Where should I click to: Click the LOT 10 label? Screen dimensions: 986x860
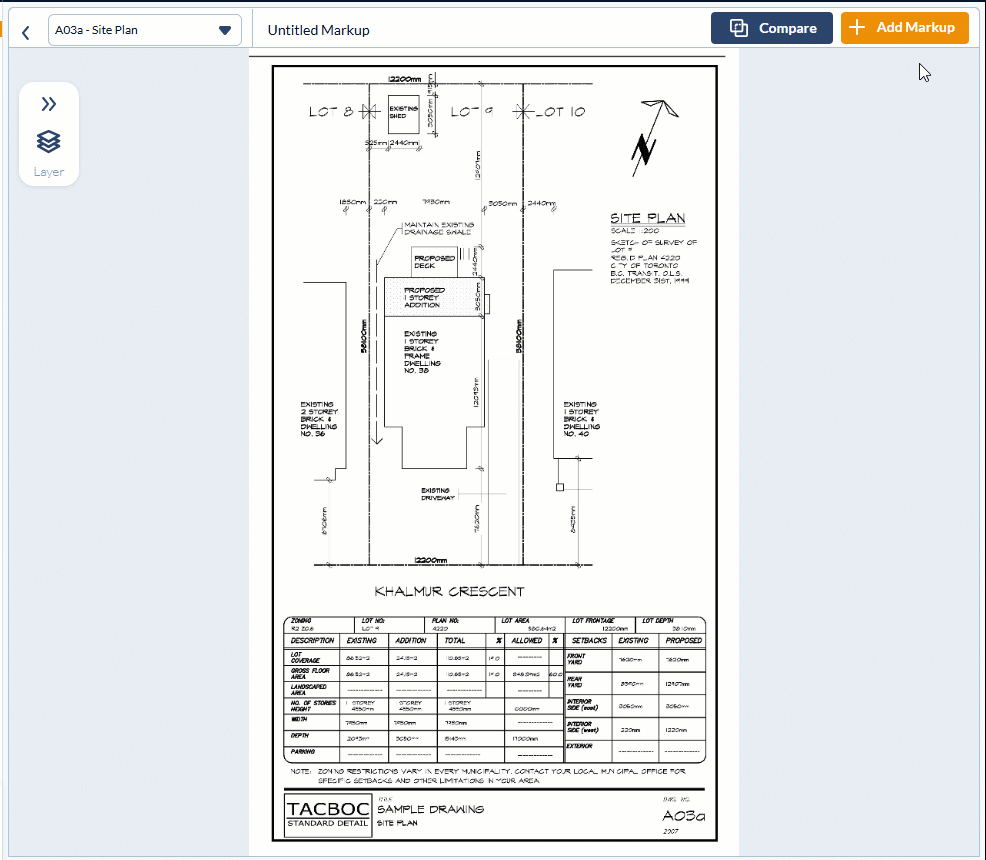[560, 112]
